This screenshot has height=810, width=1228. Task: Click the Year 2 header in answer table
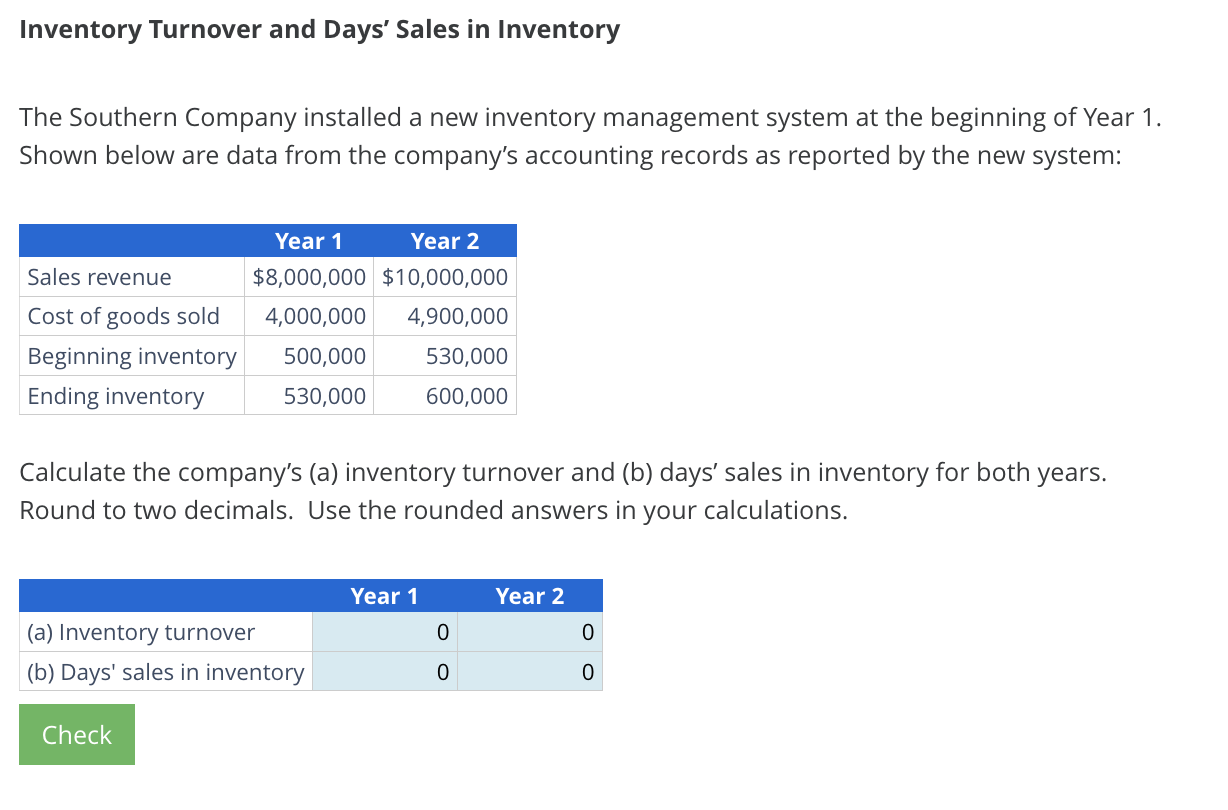click(x=530, y=595)
